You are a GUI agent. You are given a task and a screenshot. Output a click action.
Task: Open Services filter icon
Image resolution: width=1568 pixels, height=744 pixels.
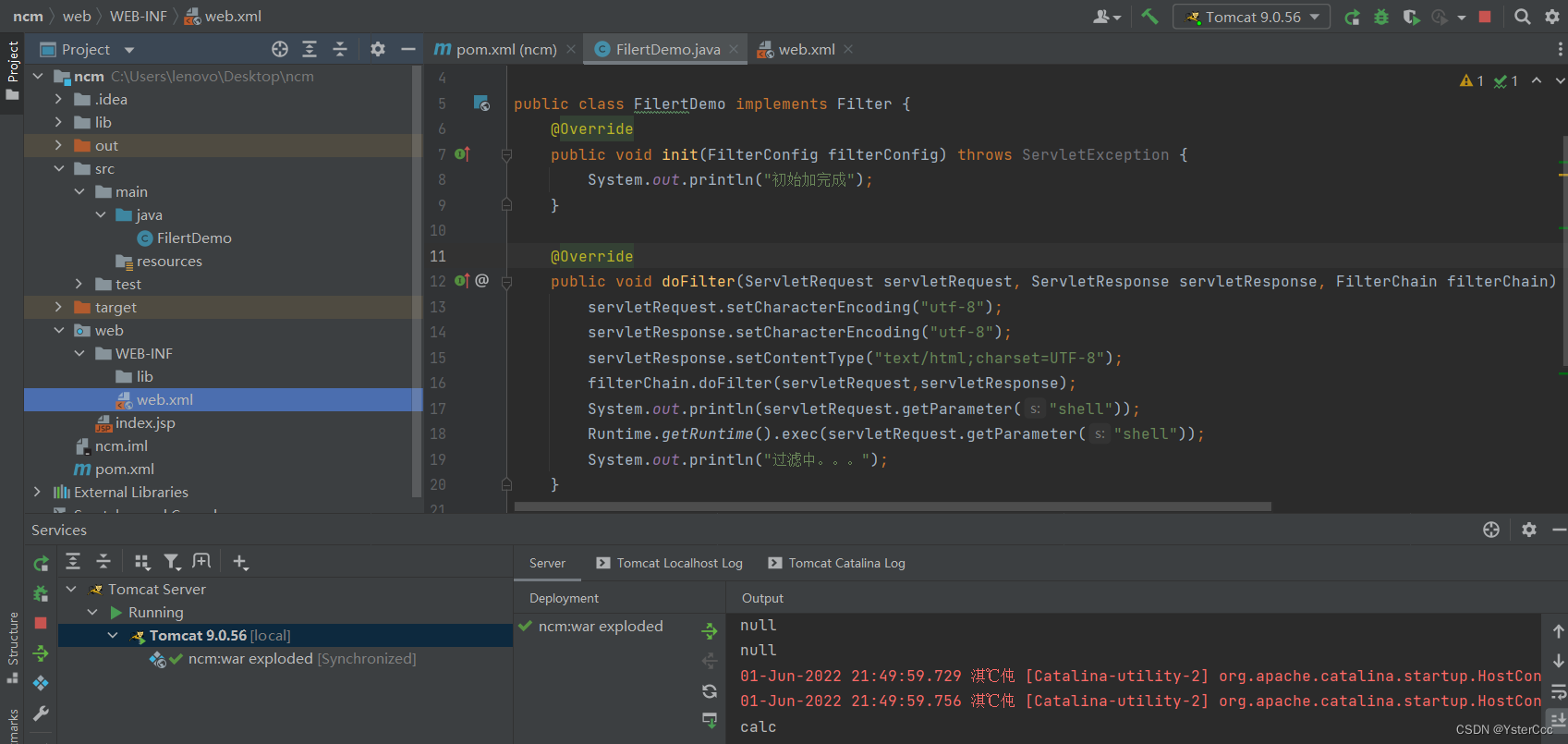pos(172,561)
